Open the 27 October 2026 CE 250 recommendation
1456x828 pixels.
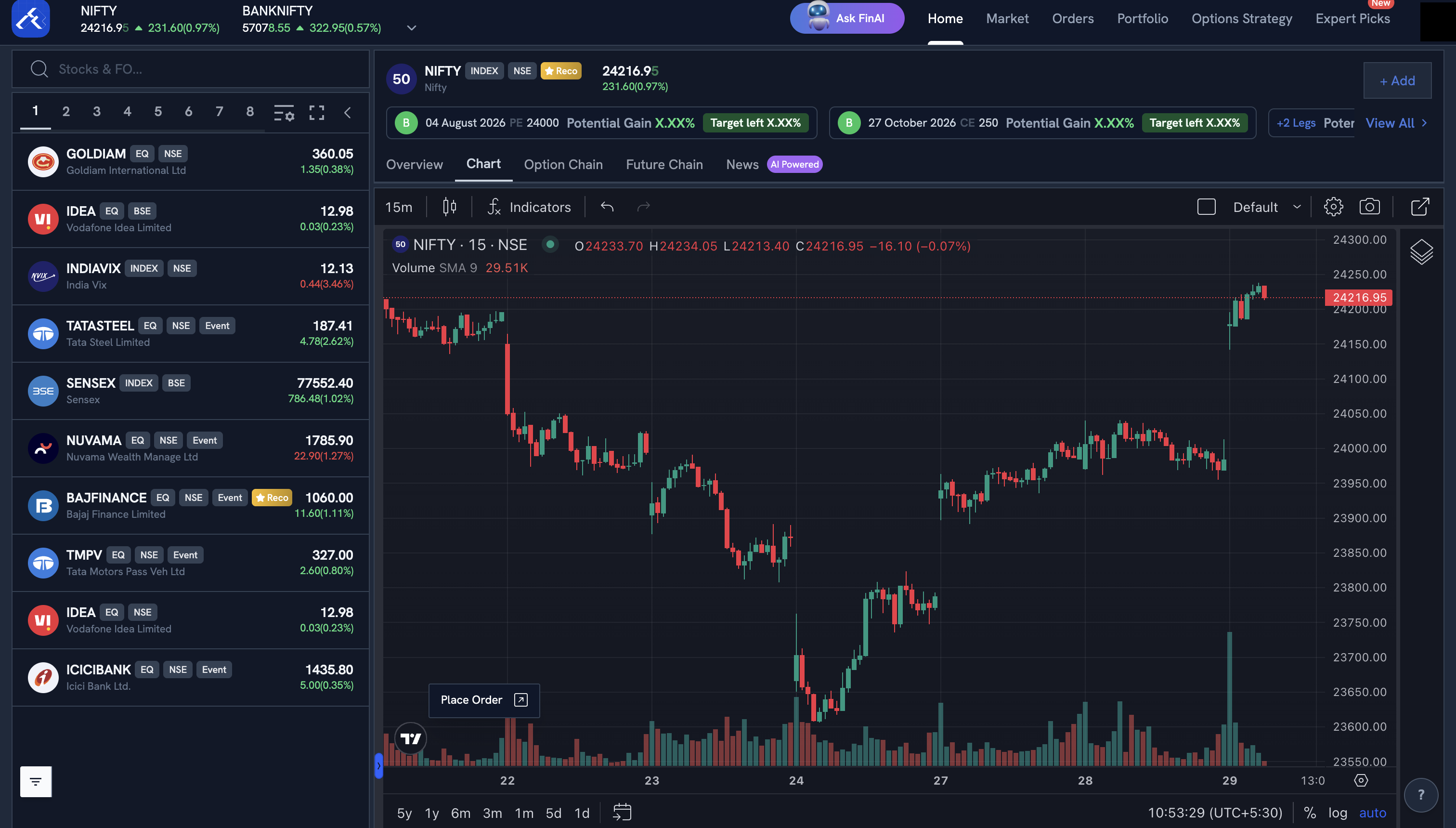click(1043, 123)
